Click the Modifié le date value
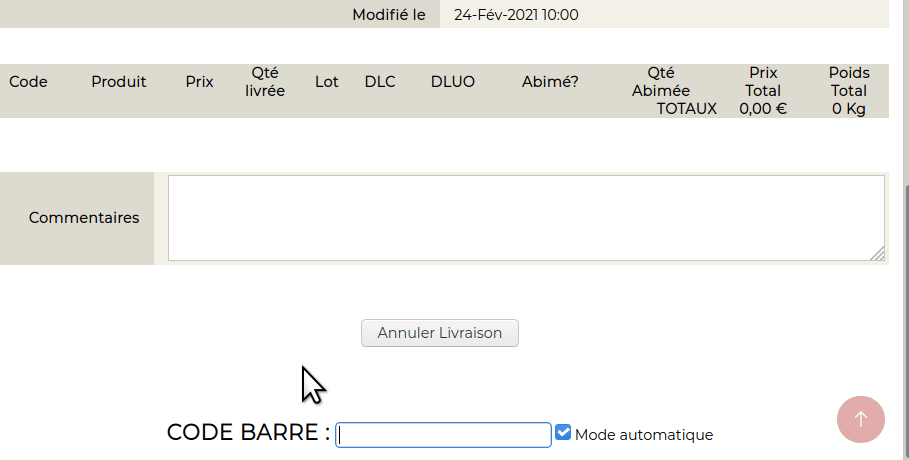909x460 pixels. pos(516,15)
